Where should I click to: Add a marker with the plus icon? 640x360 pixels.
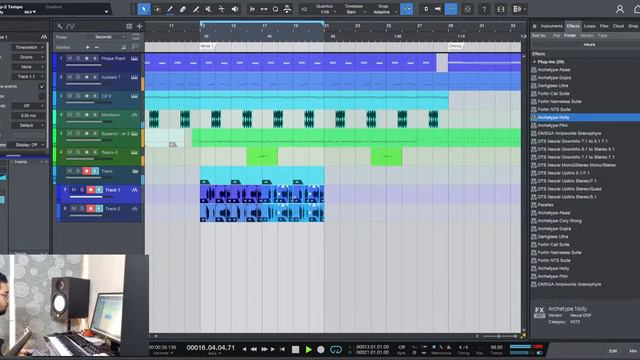[x=87, y=47]
